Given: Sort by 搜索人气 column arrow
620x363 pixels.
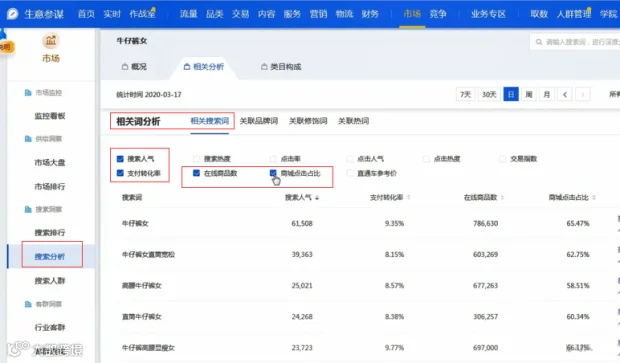Looking at the screenshot, I should (317, 198).
